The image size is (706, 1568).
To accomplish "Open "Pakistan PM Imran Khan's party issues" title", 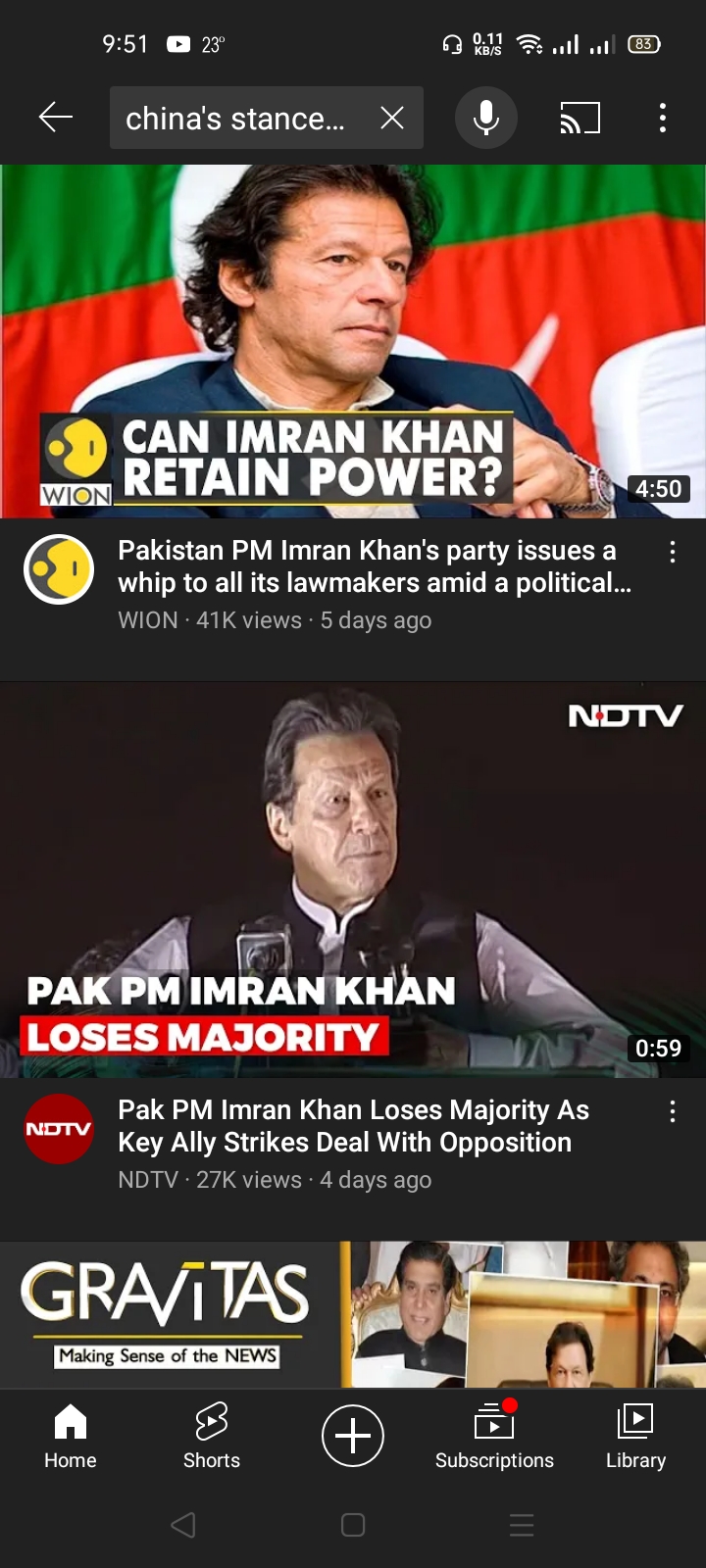I will coord(375,566).
